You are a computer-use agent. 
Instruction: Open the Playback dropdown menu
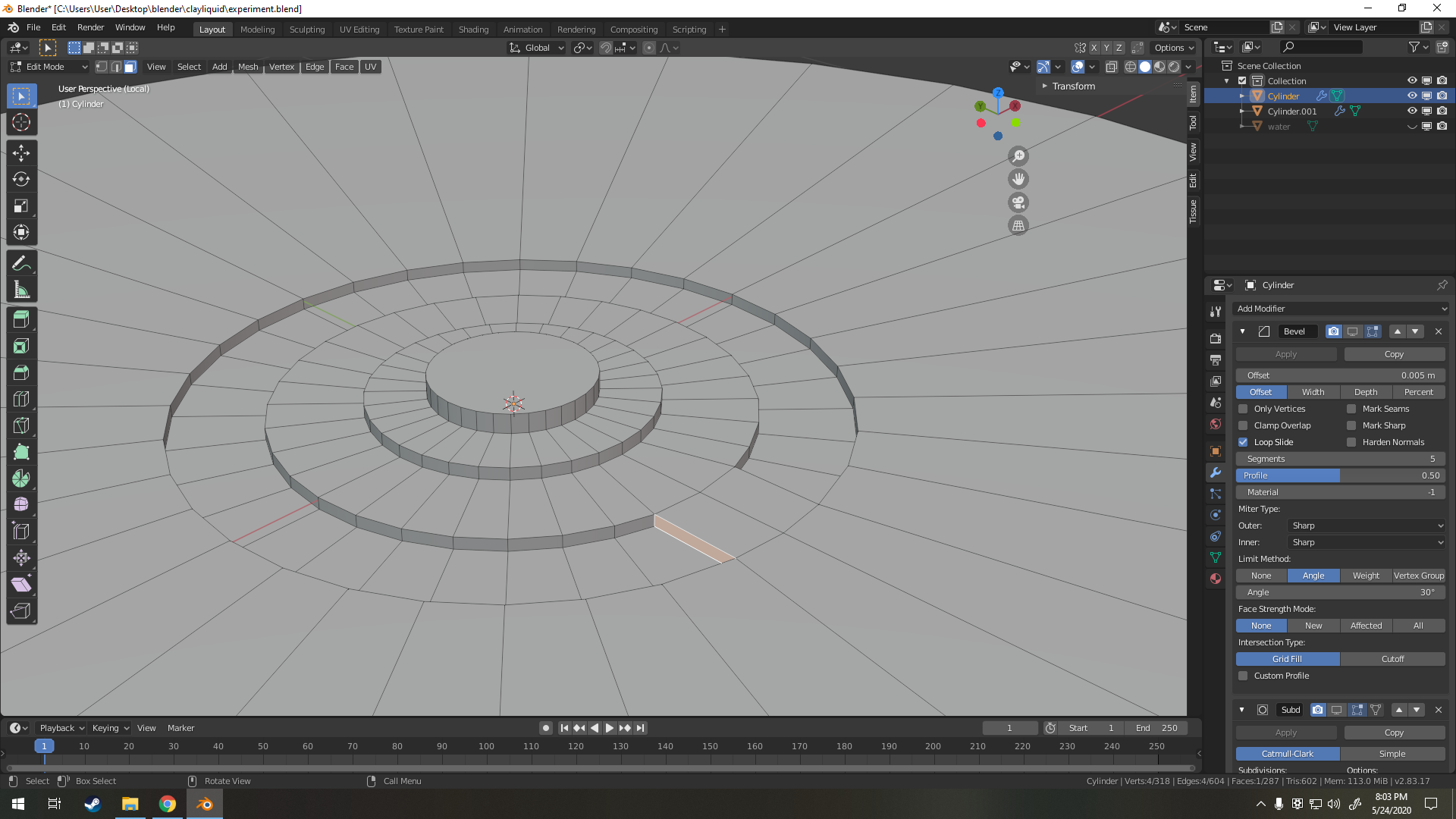pyautogui.click(x=61, y=728)
